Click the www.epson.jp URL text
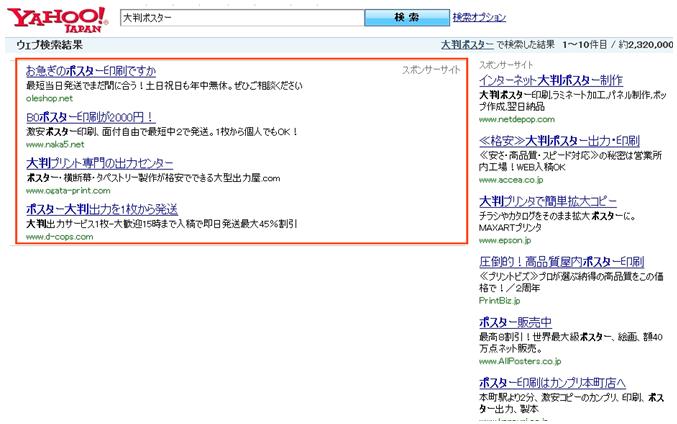Viewport: 677px width, 424px height. pyautogui.click(x=505, y=240)
